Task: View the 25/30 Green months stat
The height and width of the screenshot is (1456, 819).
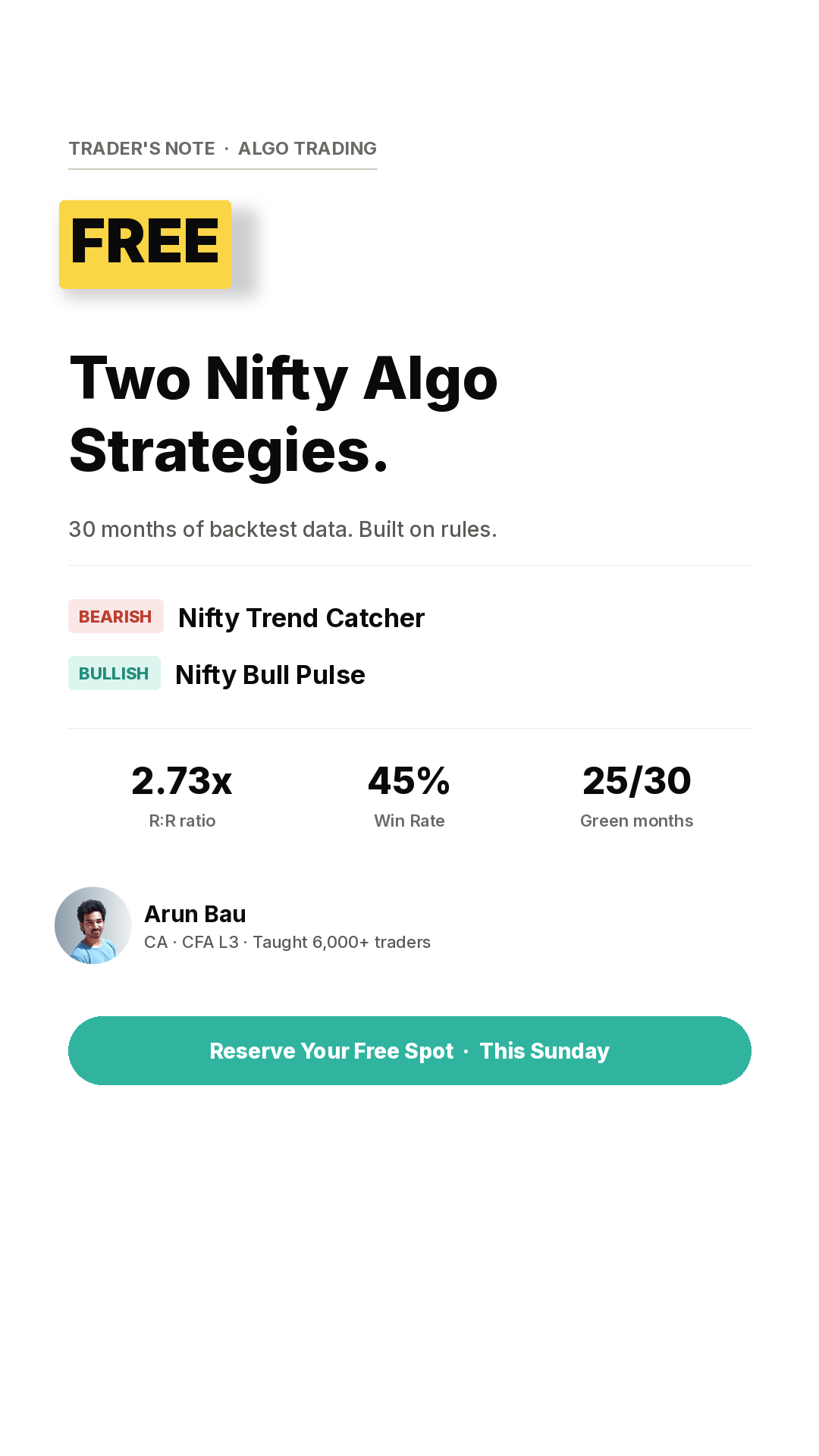Action: point(637,796)
